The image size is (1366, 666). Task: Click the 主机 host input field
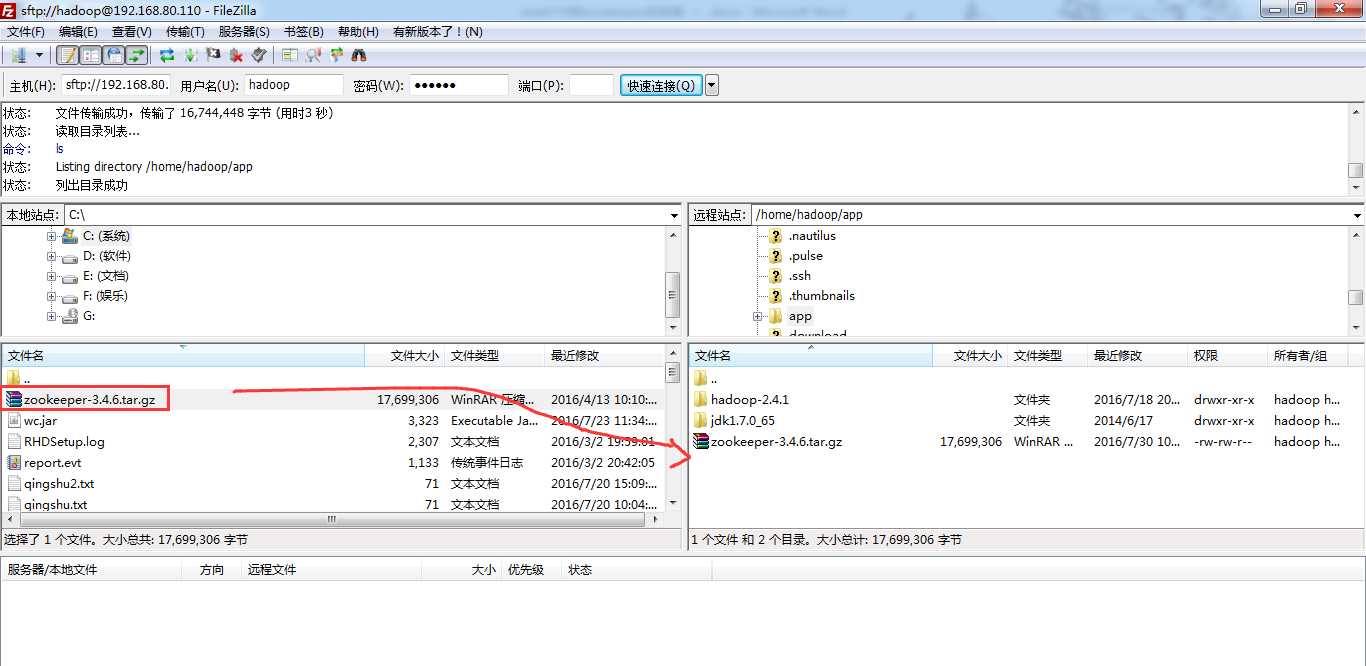[116, 85]
